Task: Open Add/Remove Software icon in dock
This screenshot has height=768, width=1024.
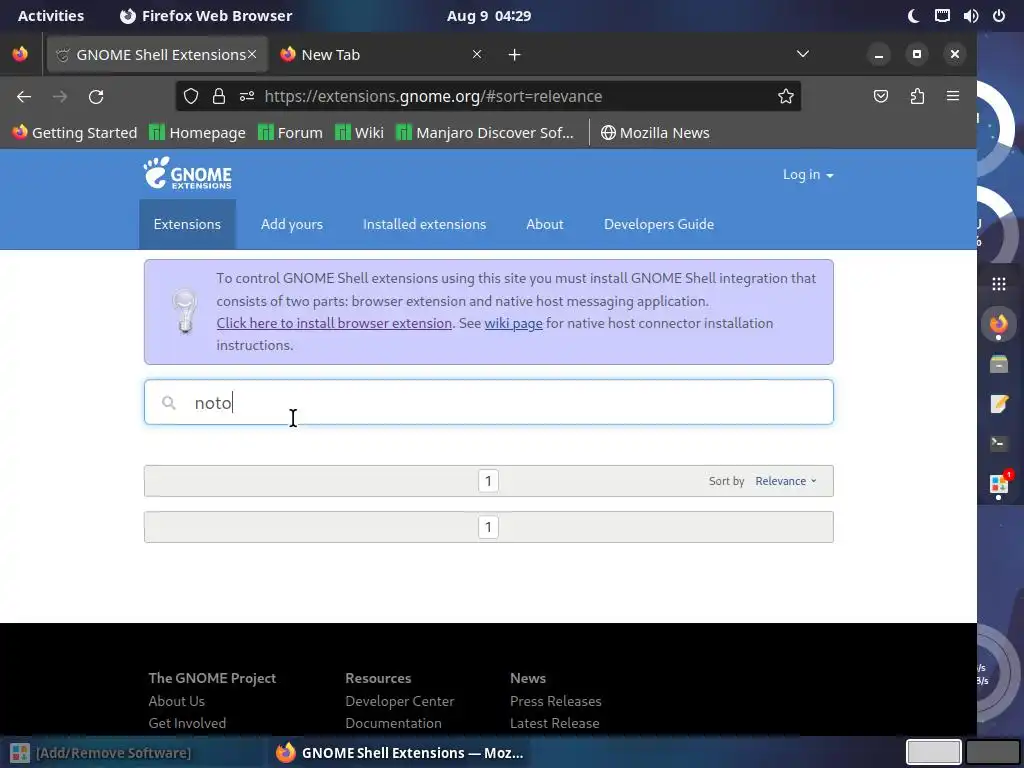Action: pos(999,484)
